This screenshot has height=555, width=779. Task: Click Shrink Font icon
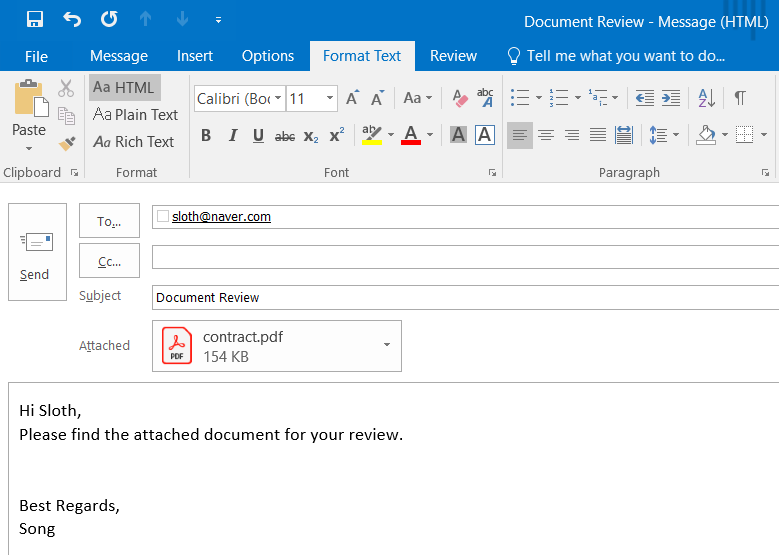(x=378, y=98)
